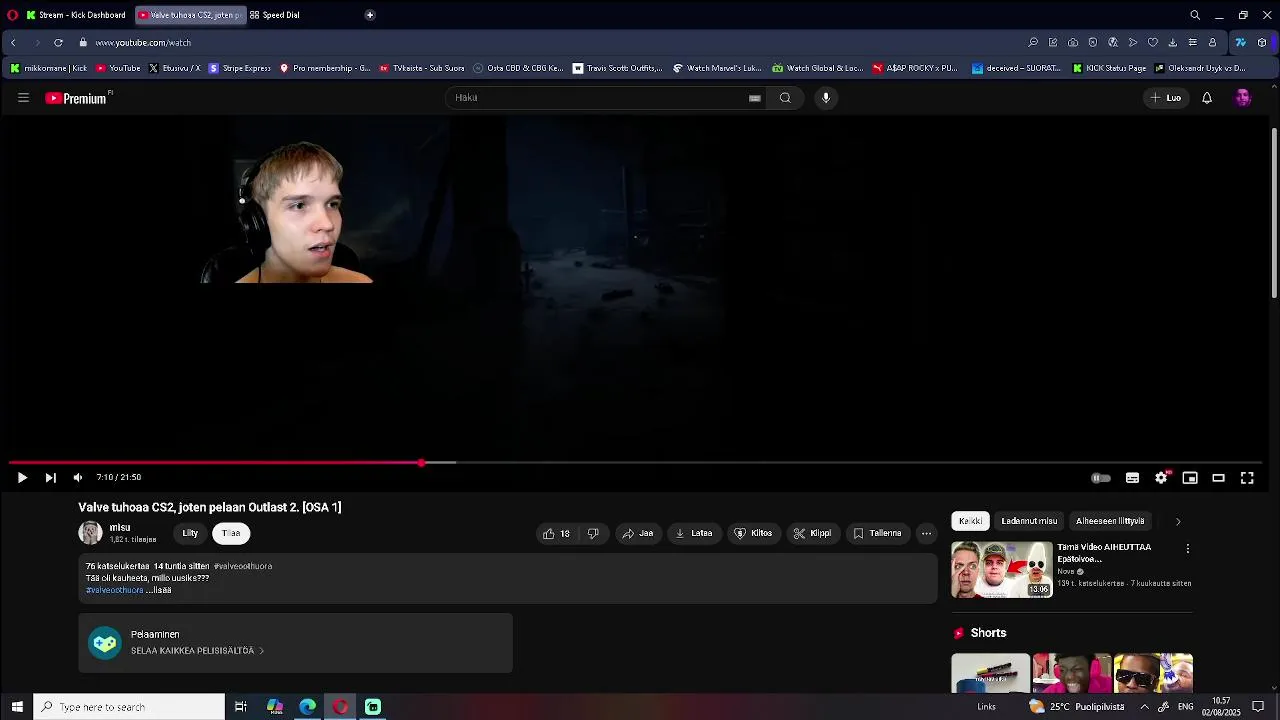Enter fullscreen in the video player
The height and width of the screenshot is (720, 1280).
coord(1247,478)
